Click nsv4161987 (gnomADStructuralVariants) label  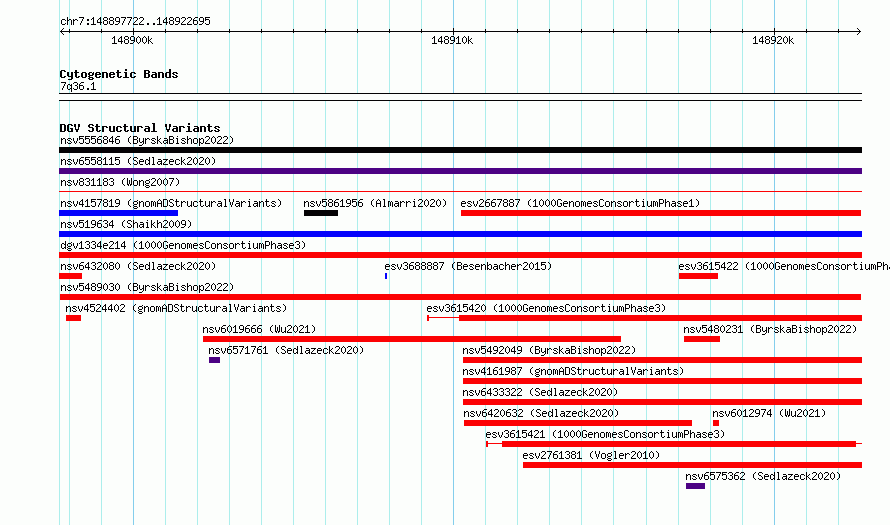pos(573,371)
